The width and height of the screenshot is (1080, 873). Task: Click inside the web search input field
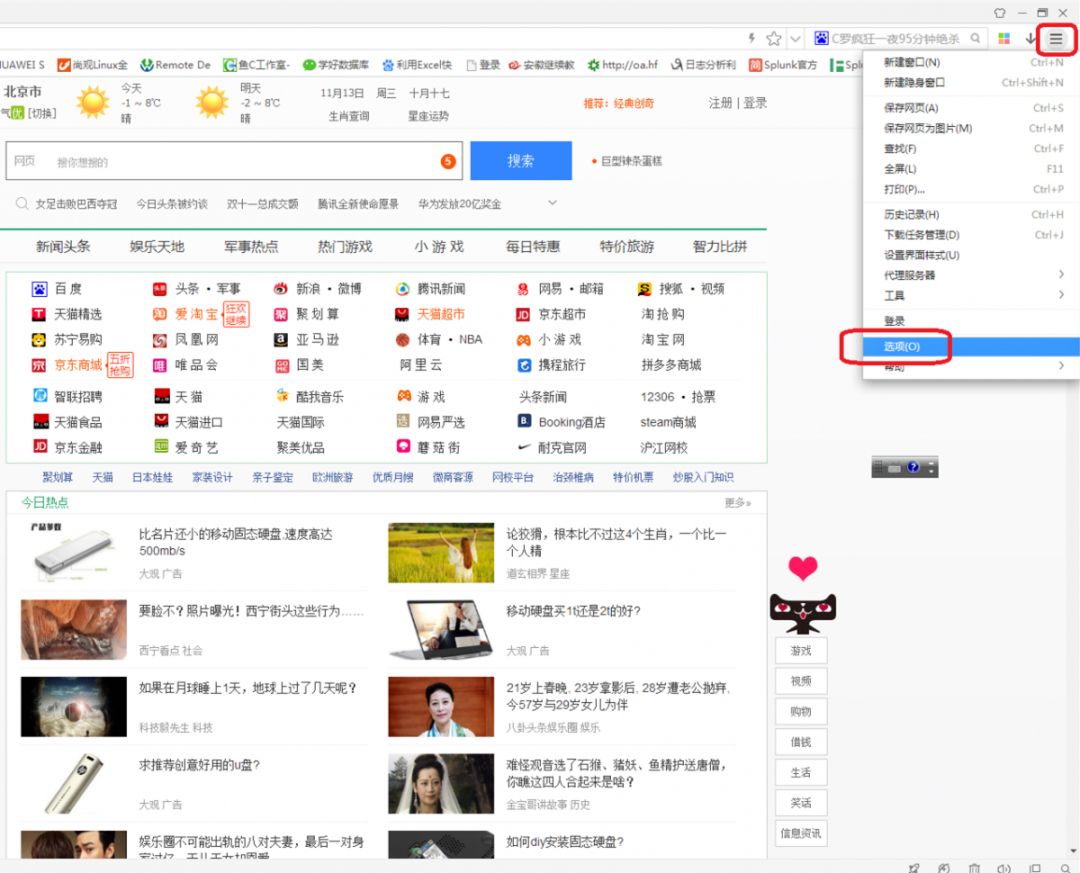234,161
